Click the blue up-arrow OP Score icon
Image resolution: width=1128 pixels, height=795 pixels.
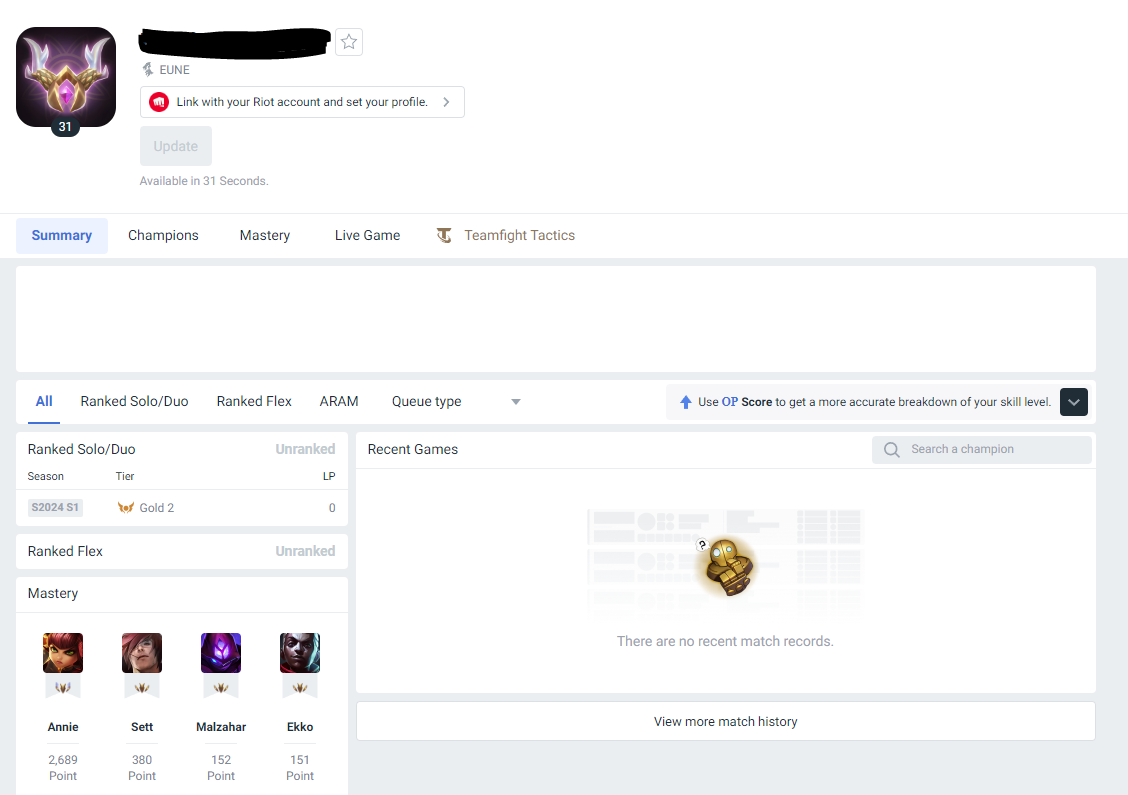pos(686,402)
